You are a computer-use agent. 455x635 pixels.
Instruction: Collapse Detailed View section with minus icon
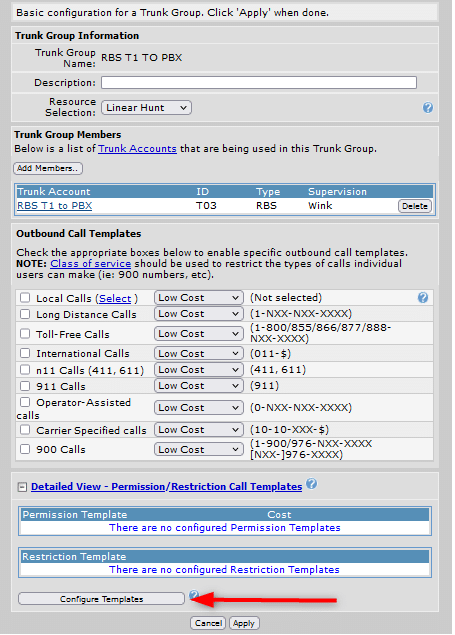coord(22,487)
